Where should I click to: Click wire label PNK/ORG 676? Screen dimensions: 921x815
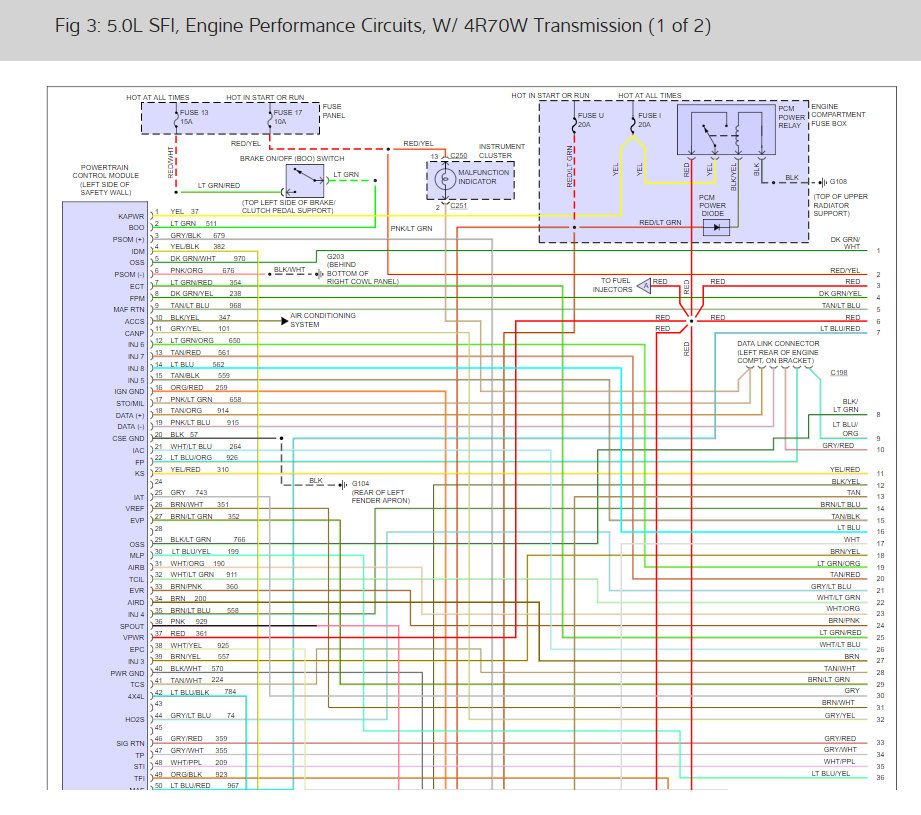point(202,271)
